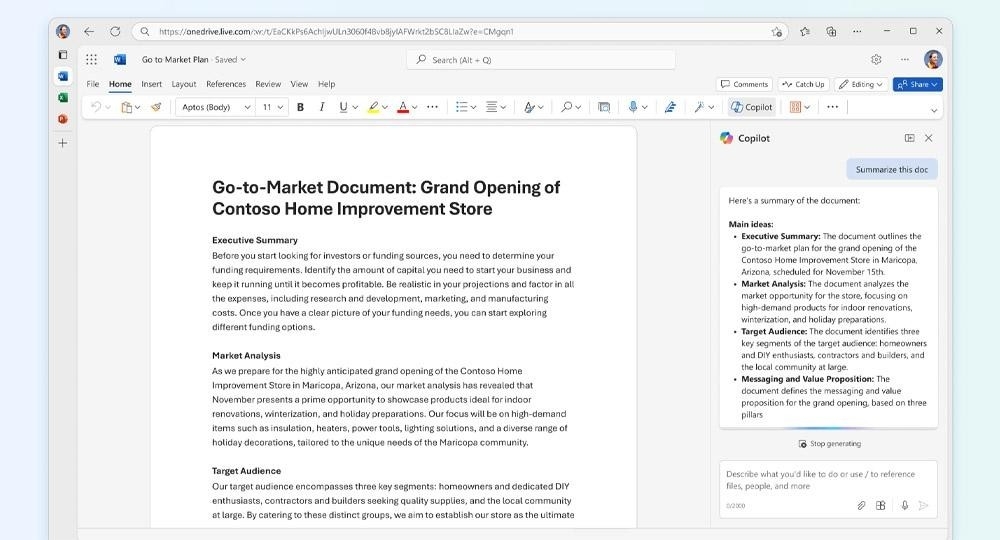Click the Designer wand icon
The image size is (1000, 540).
tap(700, 107)
